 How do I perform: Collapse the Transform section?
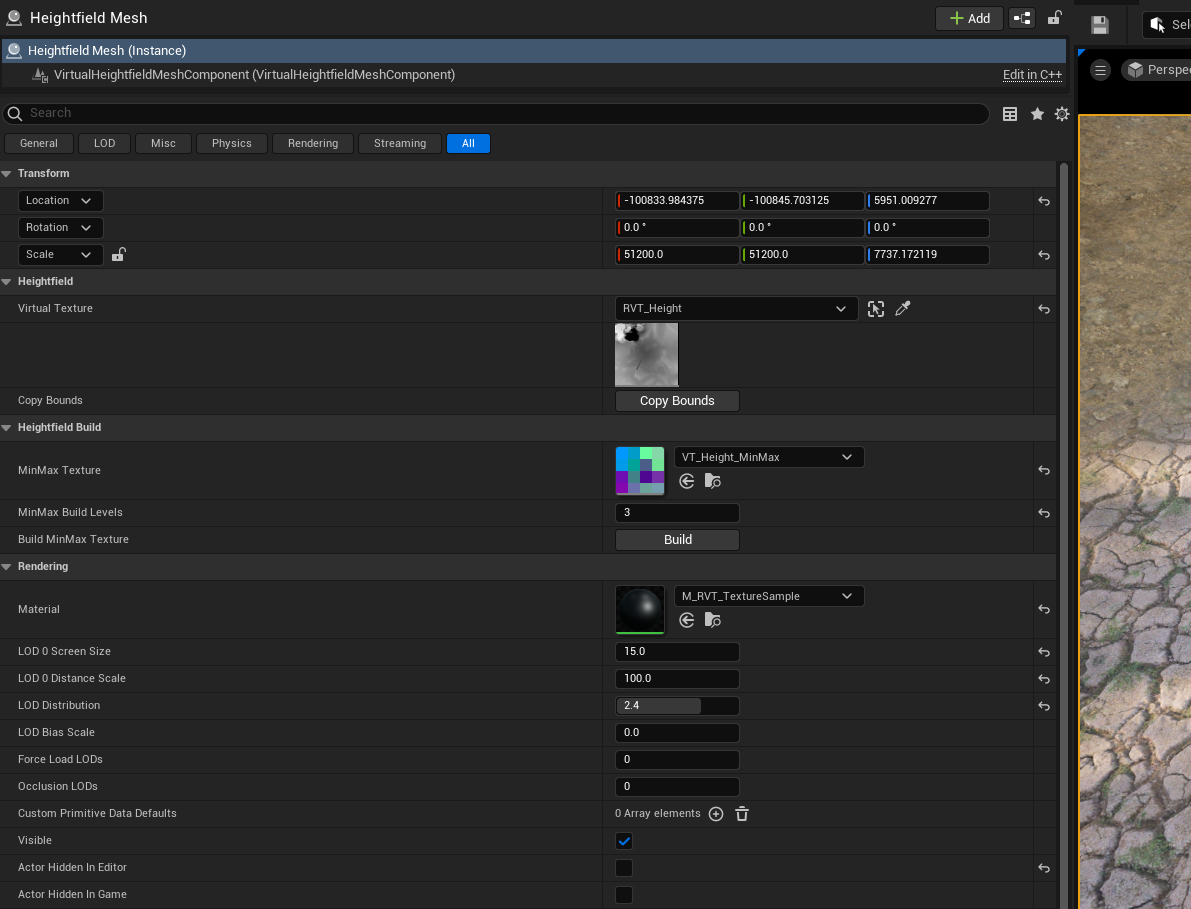9,173
